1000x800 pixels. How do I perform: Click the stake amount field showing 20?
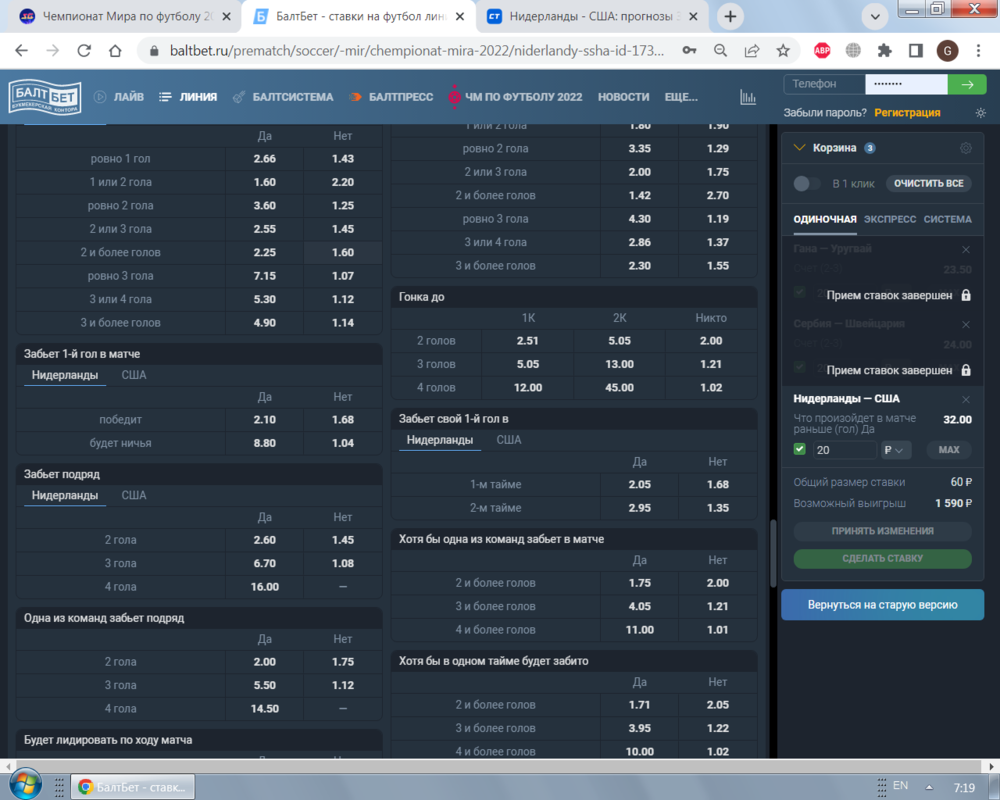(x=844, y=450)
